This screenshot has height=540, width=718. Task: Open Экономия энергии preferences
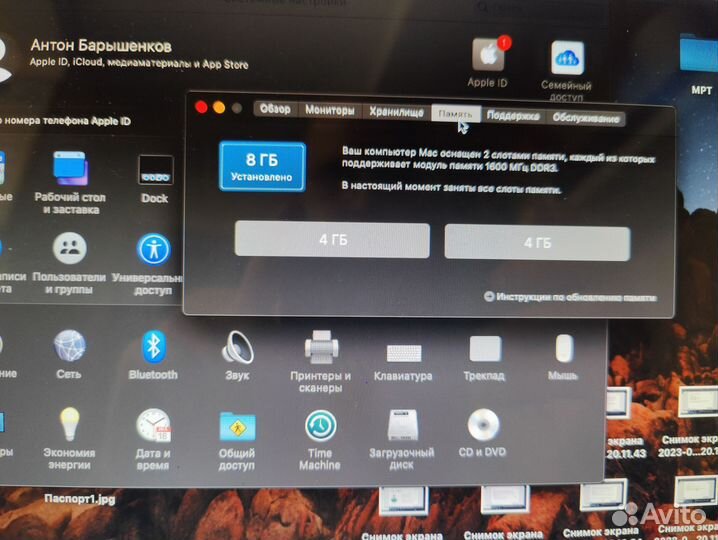coord(69,424)
